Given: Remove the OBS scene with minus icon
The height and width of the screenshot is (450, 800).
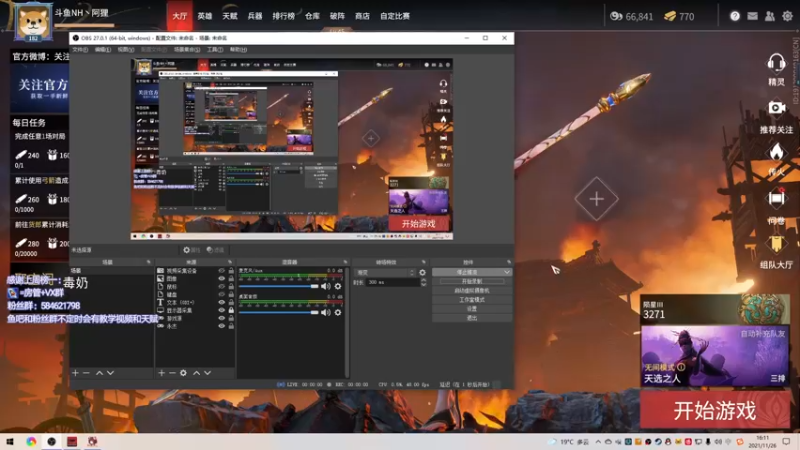Looking at the screenshot, I should [x=86, y=373].
